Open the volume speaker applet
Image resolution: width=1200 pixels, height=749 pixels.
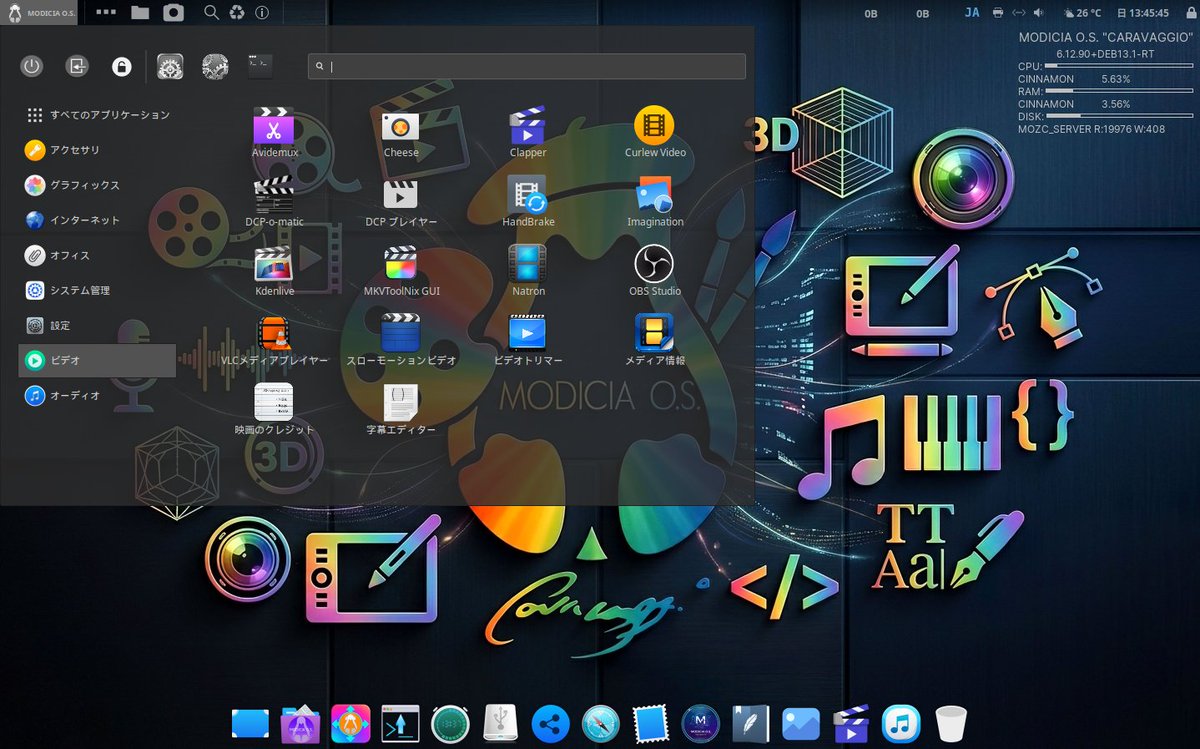1039,13
